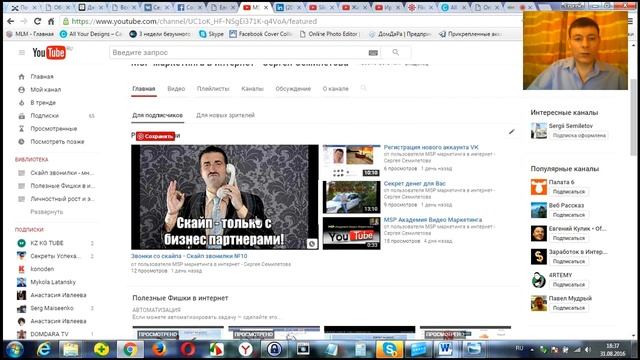
Task: Expand library with Развернуть
Action: (x=47, y=212)
